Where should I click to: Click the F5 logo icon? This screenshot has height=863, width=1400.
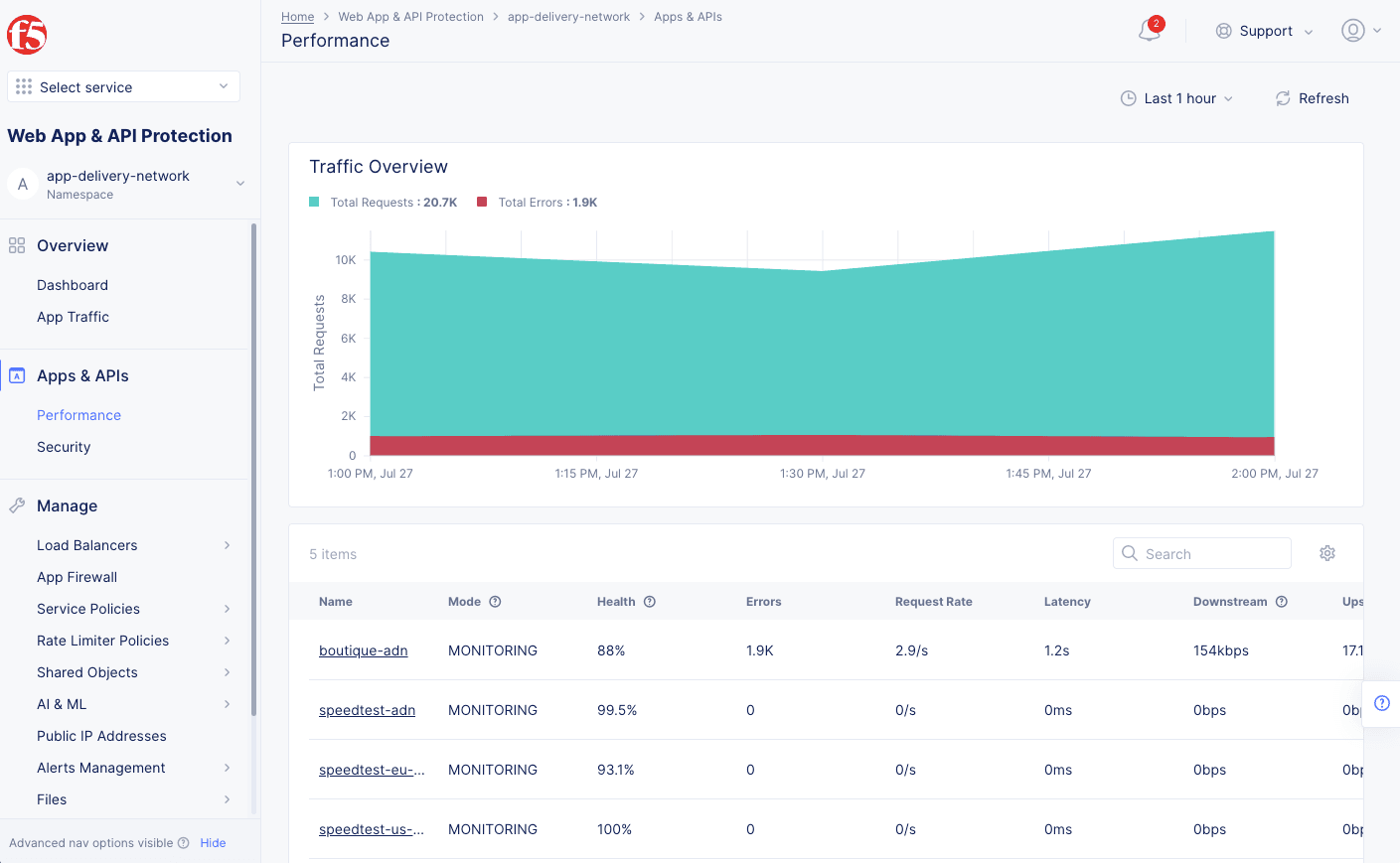point(27,35)
